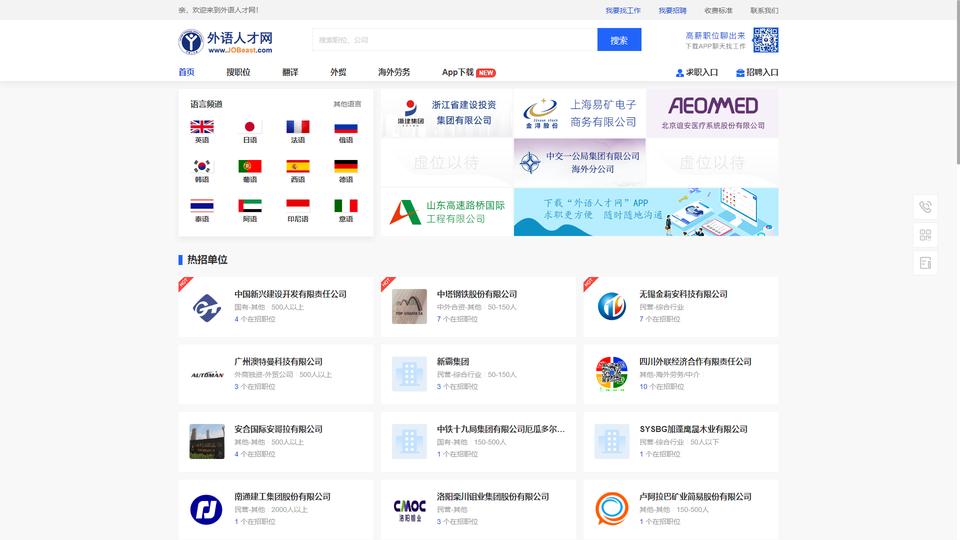Click the 我要招聘 top link
The image size is (960, 540).
click(x=672, y=10)
